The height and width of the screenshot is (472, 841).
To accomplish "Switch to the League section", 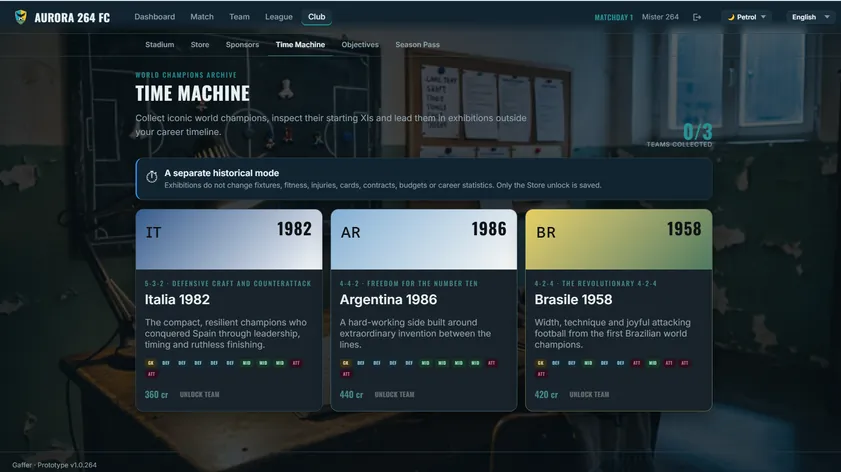I will (x=279, y=17).
